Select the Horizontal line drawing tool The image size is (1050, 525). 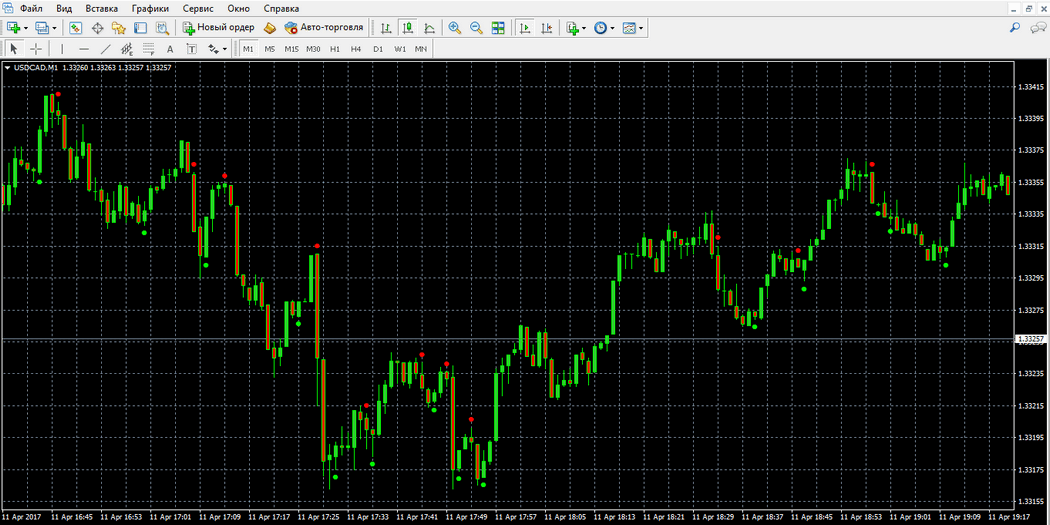point(84,48)
